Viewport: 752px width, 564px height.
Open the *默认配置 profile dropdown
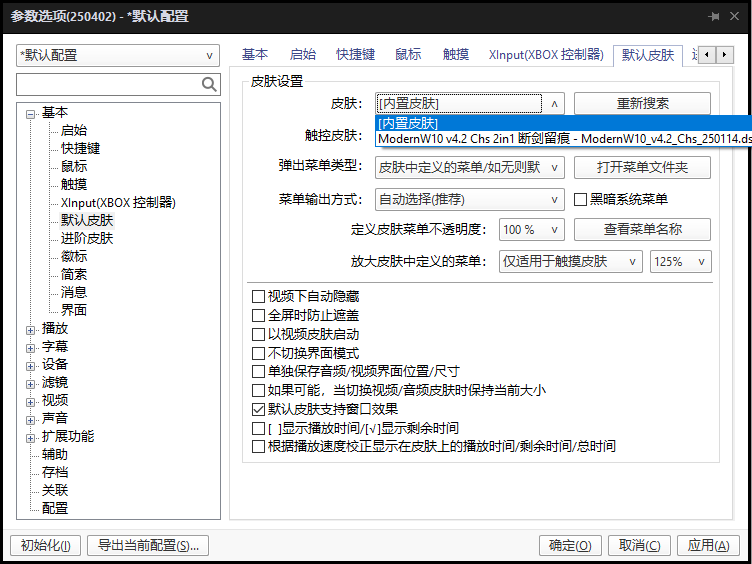118,56
